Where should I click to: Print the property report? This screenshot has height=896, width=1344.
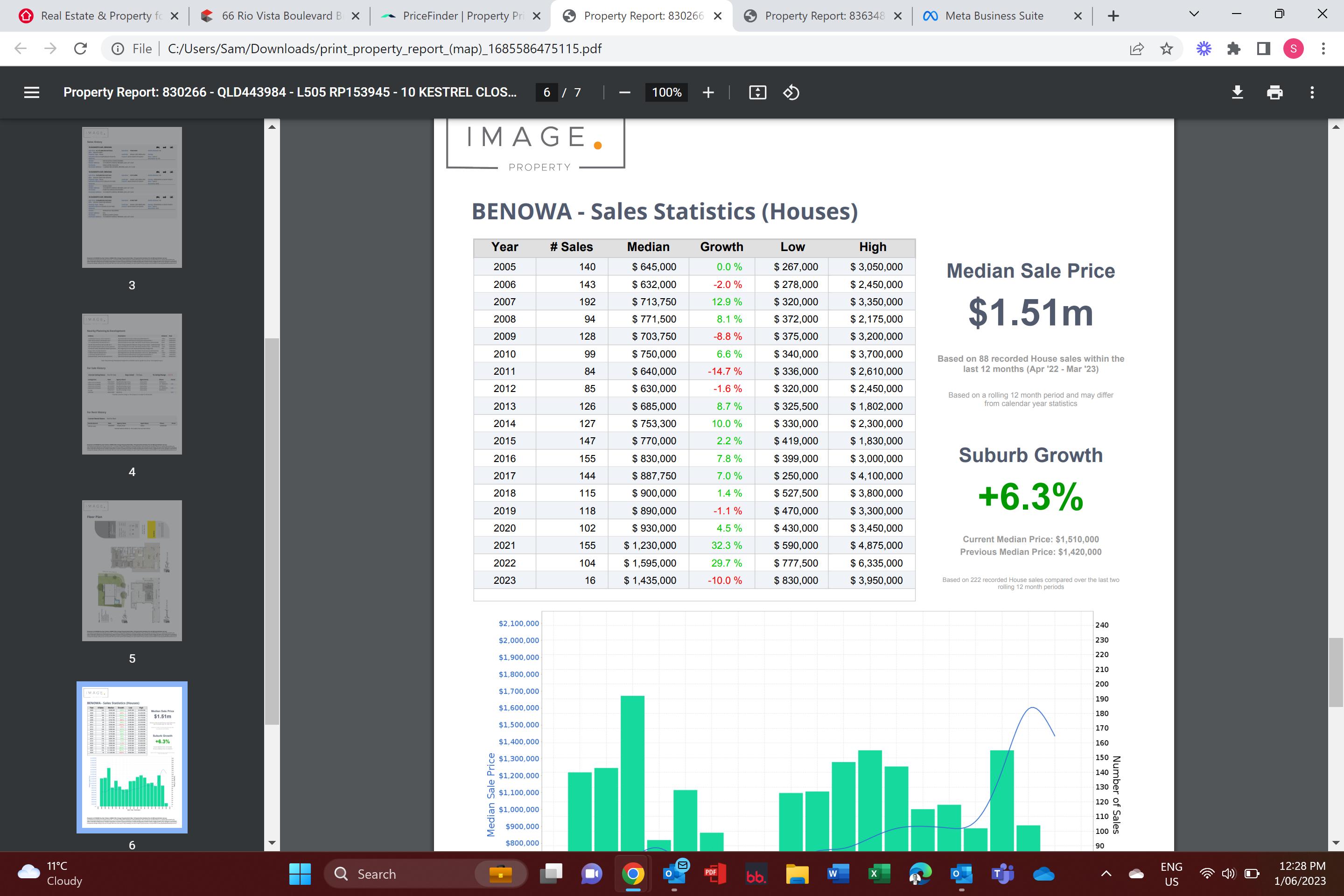[1275, 92]
